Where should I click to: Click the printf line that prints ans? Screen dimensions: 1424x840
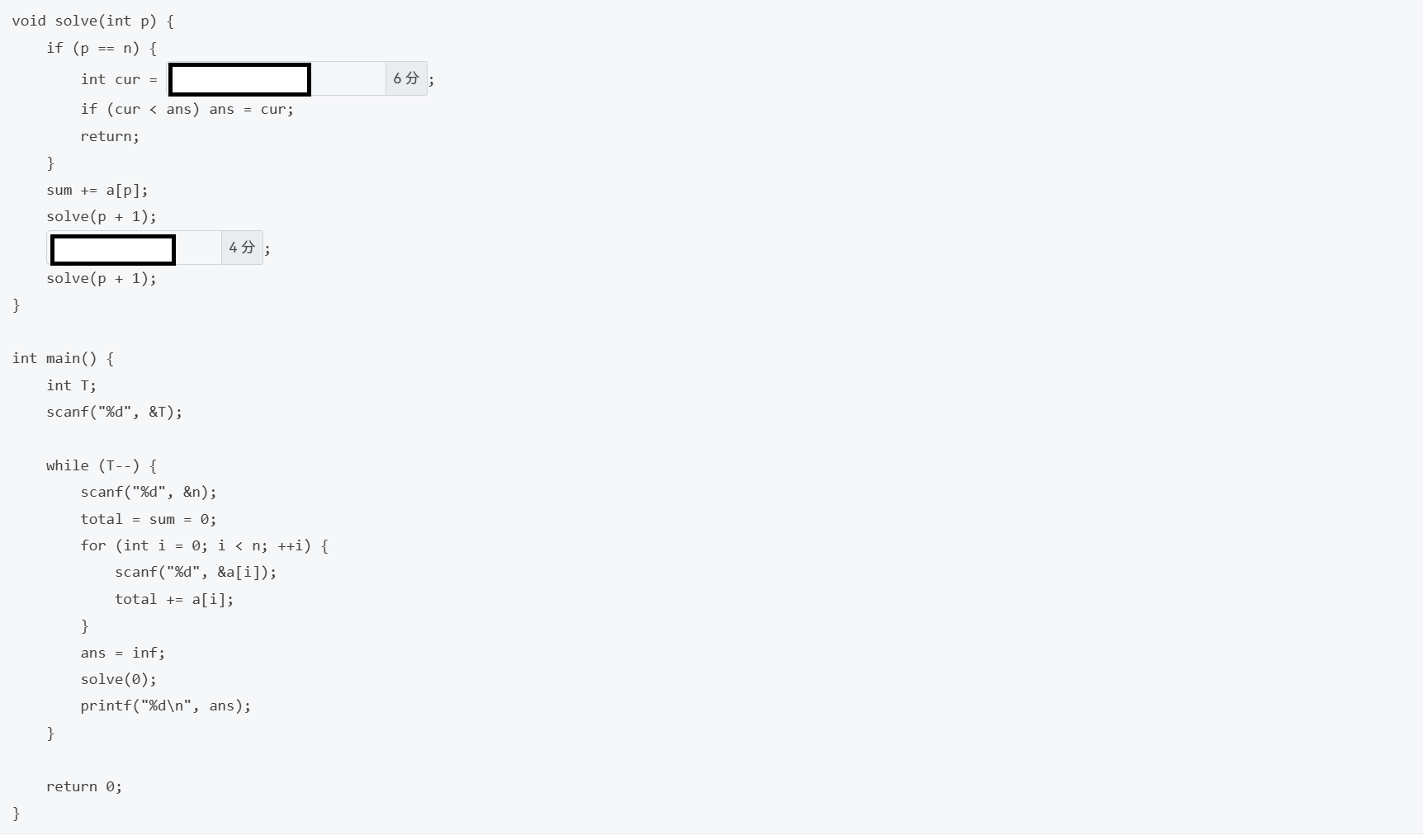(x=165, y=706)
